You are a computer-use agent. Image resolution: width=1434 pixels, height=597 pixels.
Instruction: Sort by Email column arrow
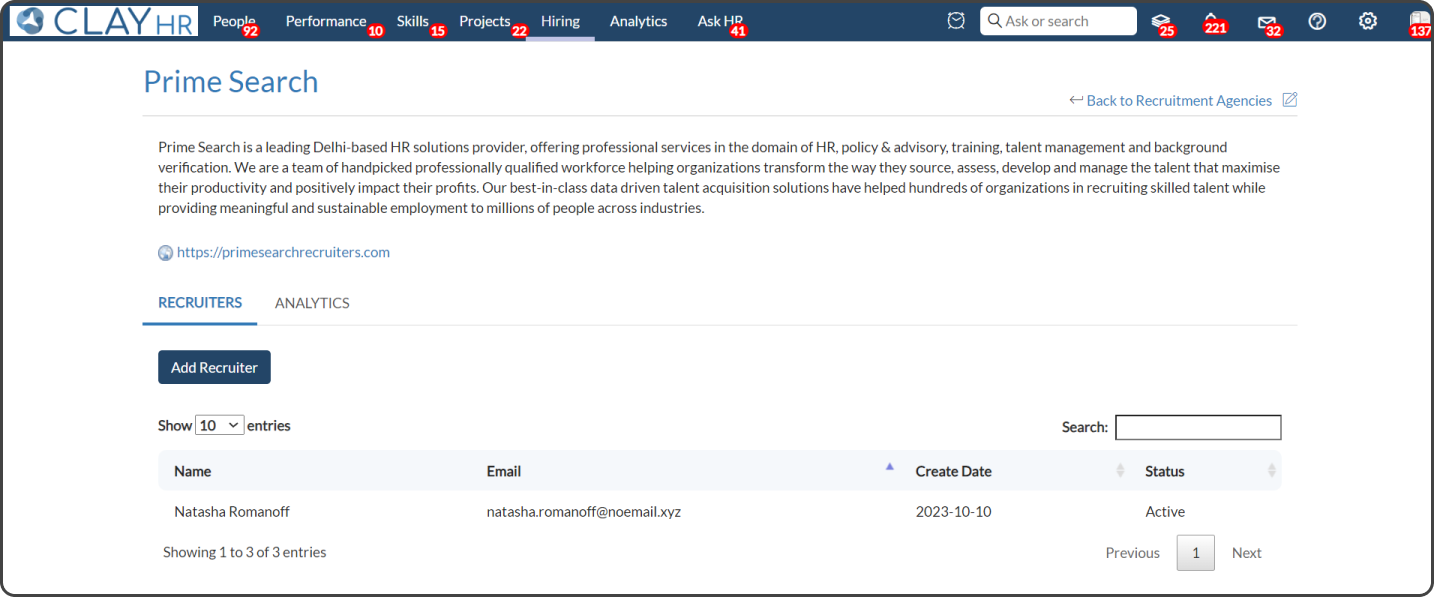[x=889, y=466]
